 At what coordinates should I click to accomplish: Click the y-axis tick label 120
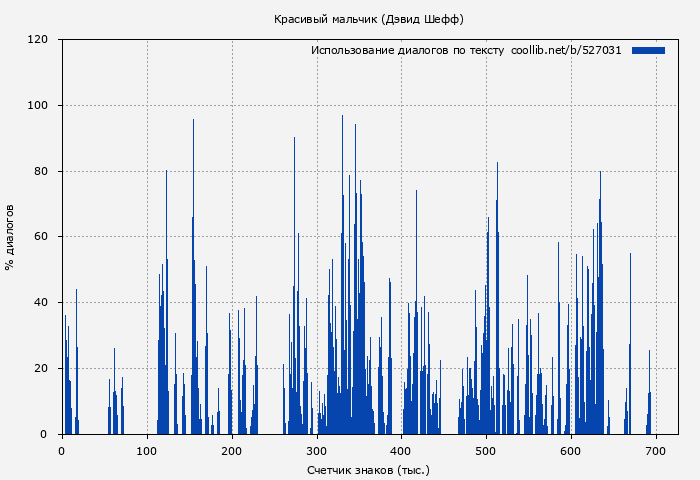[38, 40]
